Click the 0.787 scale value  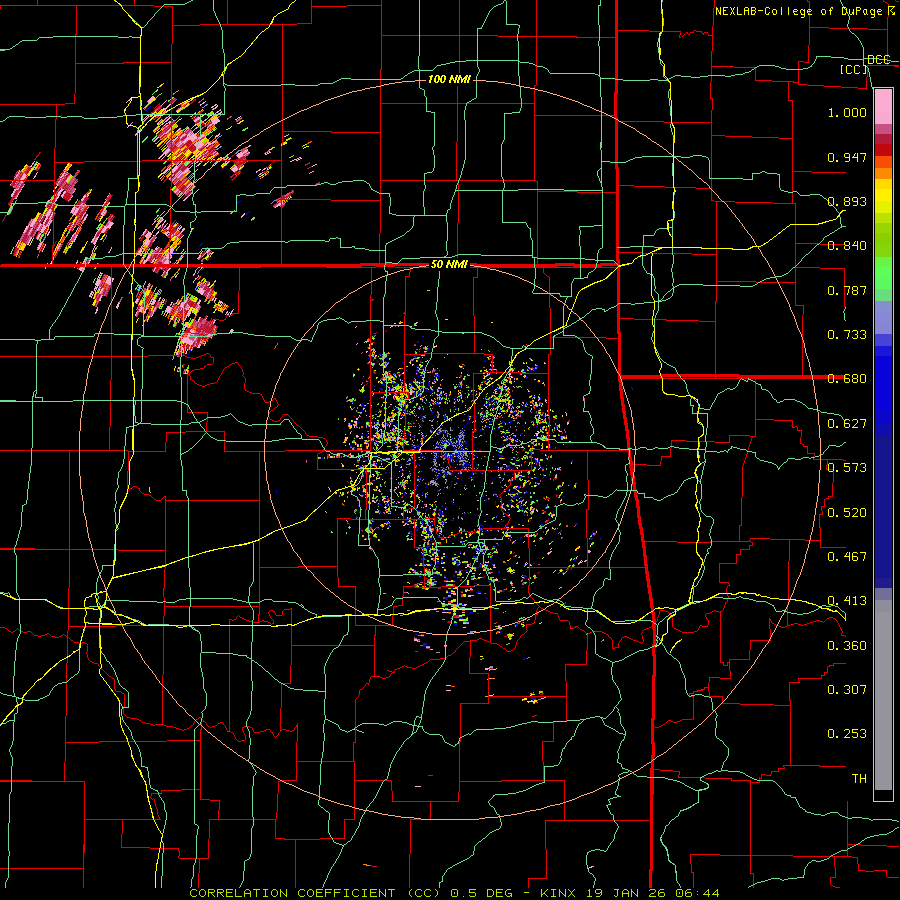pos(847,290)
